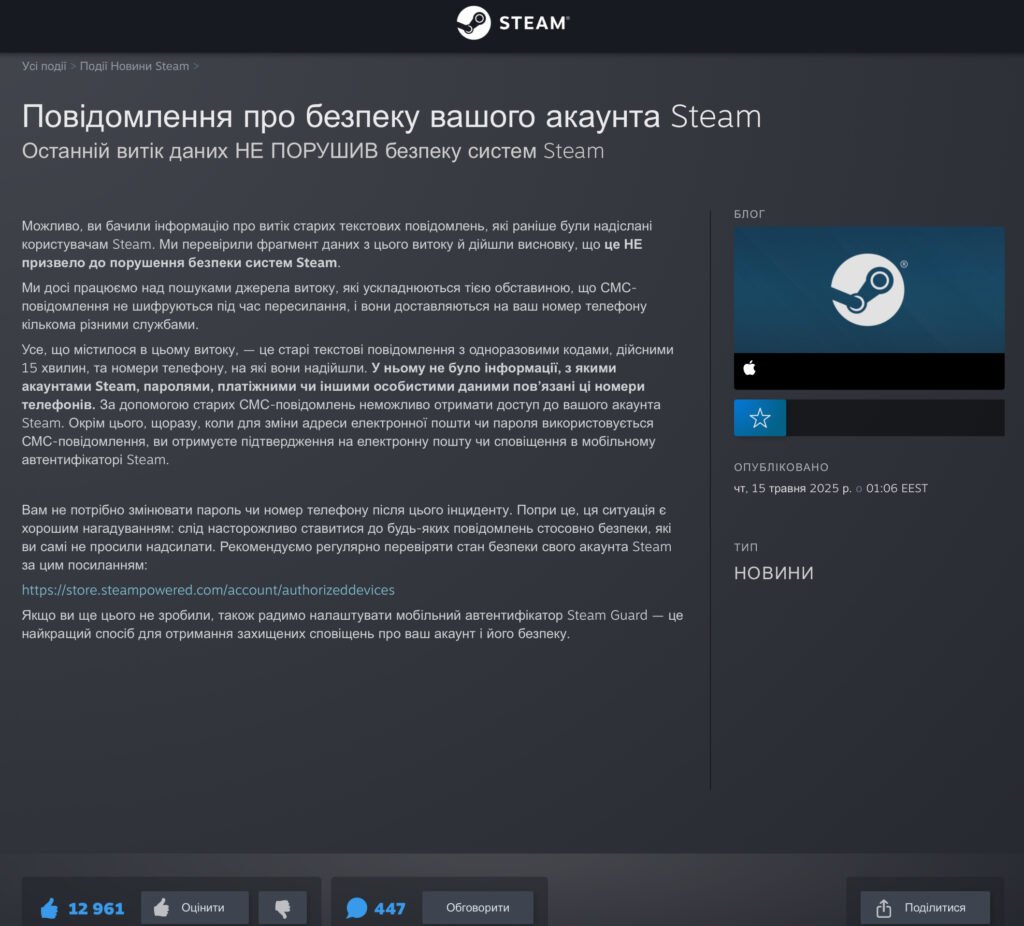Click the date 'чт, 15 травня 2025 р.'

point(792,488)
